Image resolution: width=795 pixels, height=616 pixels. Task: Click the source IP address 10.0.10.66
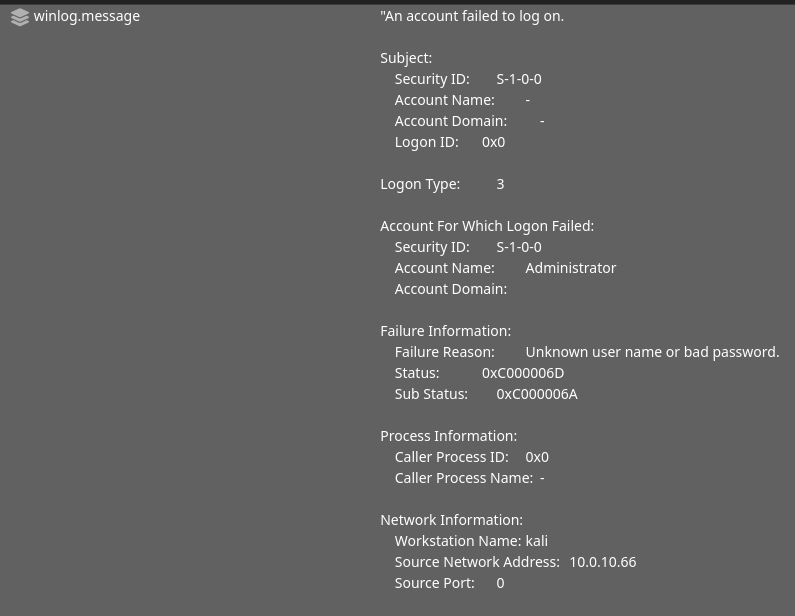pyautogui.click(x=602, y=562)
